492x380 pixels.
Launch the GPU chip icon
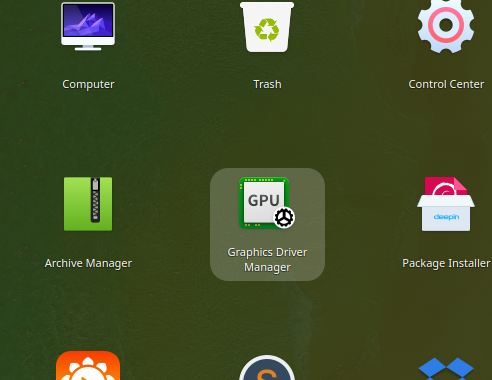267,203
